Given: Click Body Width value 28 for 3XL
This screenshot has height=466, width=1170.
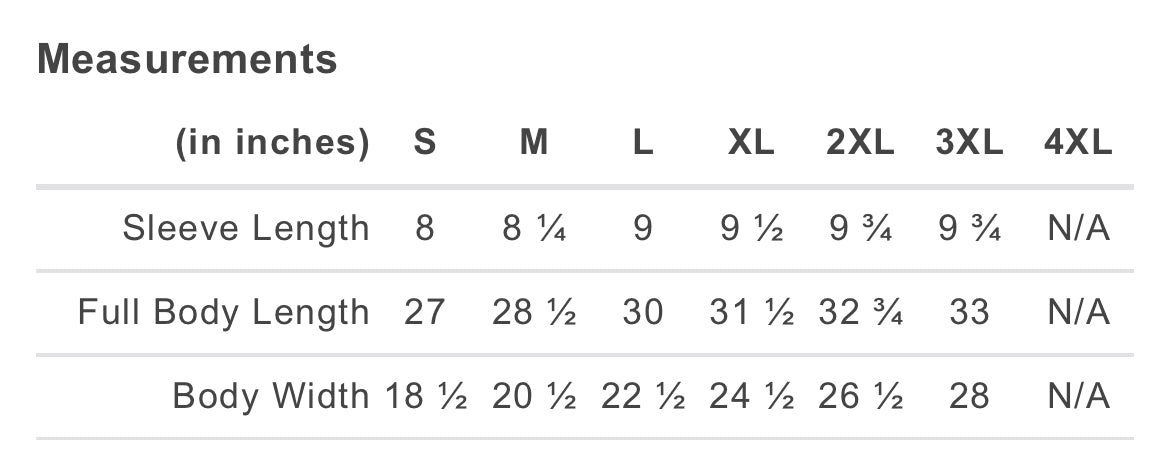Looking at the screenshot, I should (x=969, y=395).
